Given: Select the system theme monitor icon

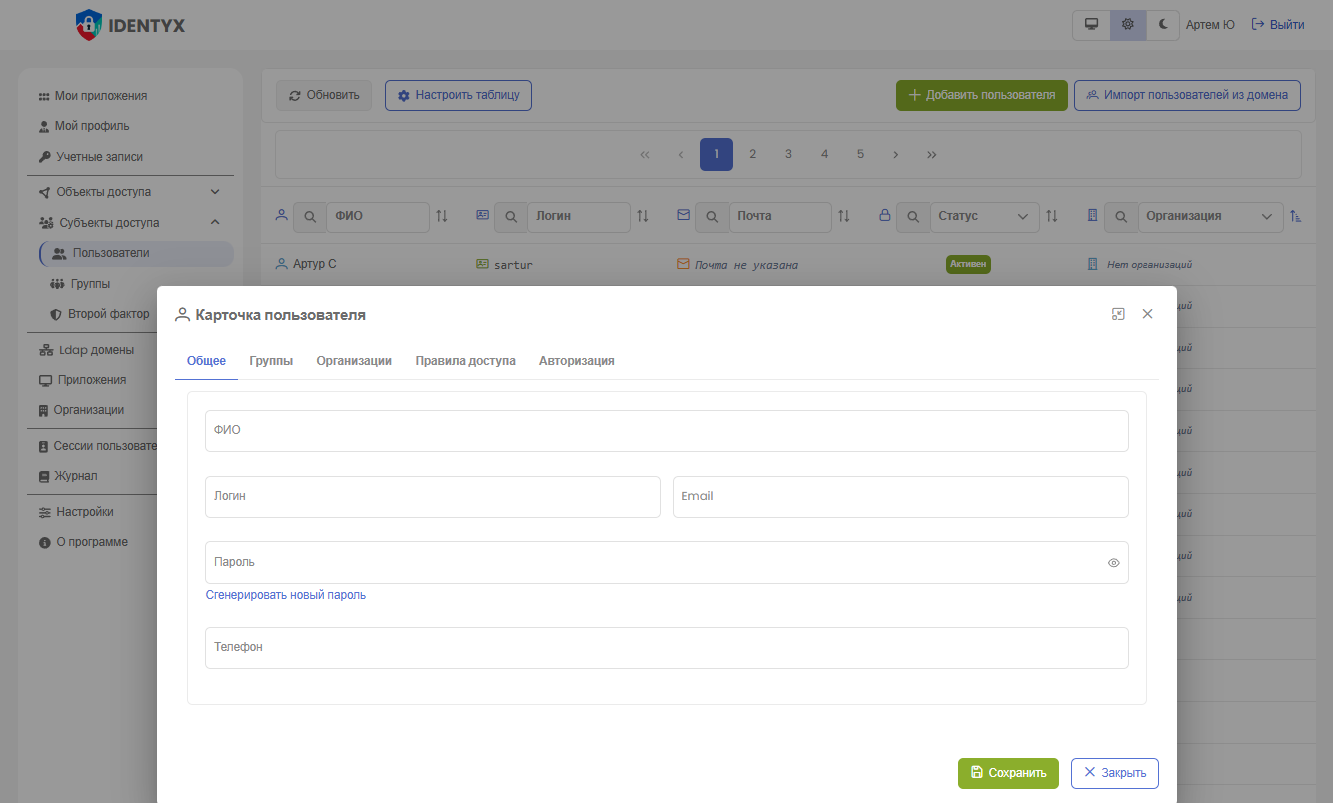Looking at the screenshot, I should coord(1091,25).
